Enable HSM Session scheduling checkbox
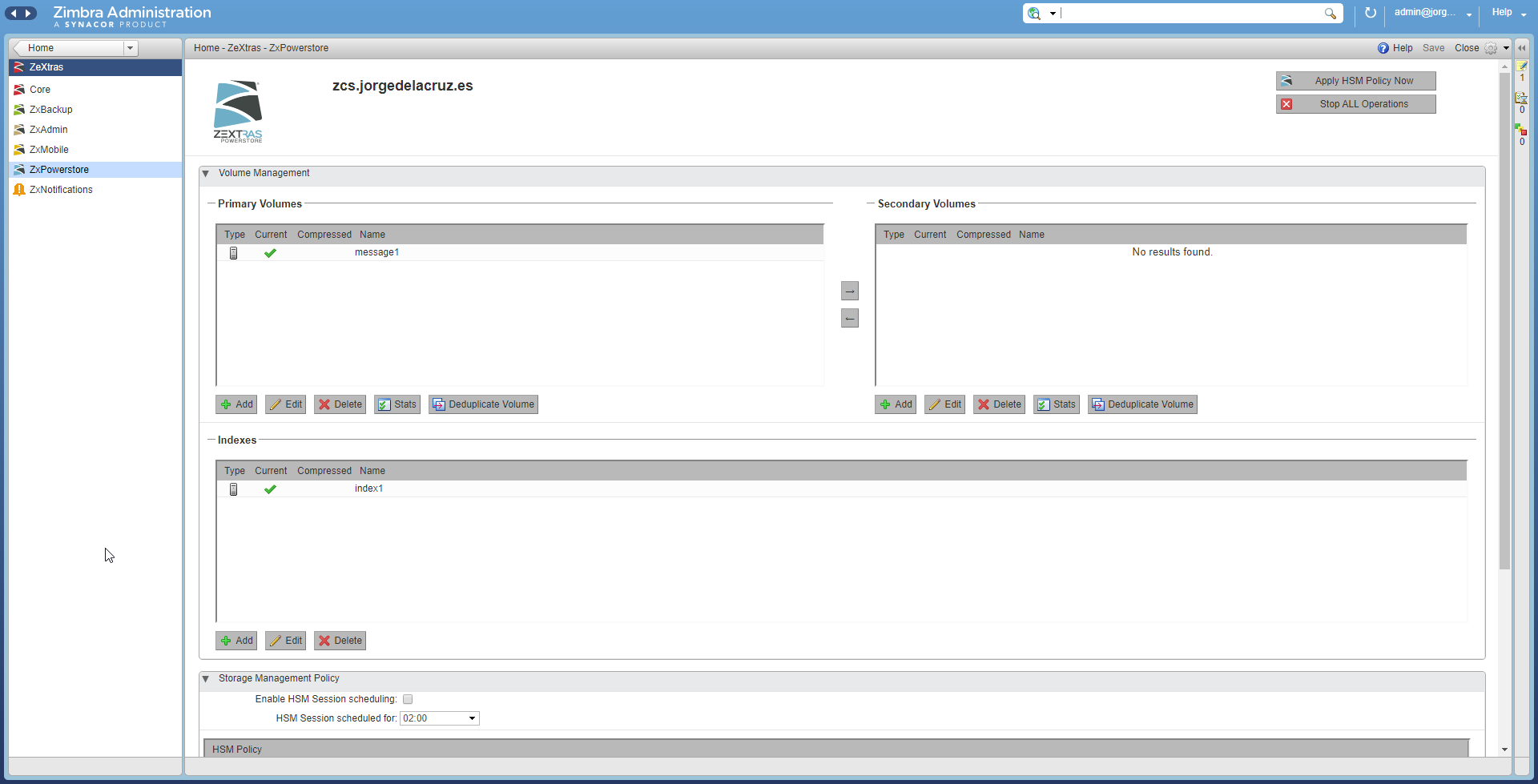Screen dimensions: 1538x784 408,699
